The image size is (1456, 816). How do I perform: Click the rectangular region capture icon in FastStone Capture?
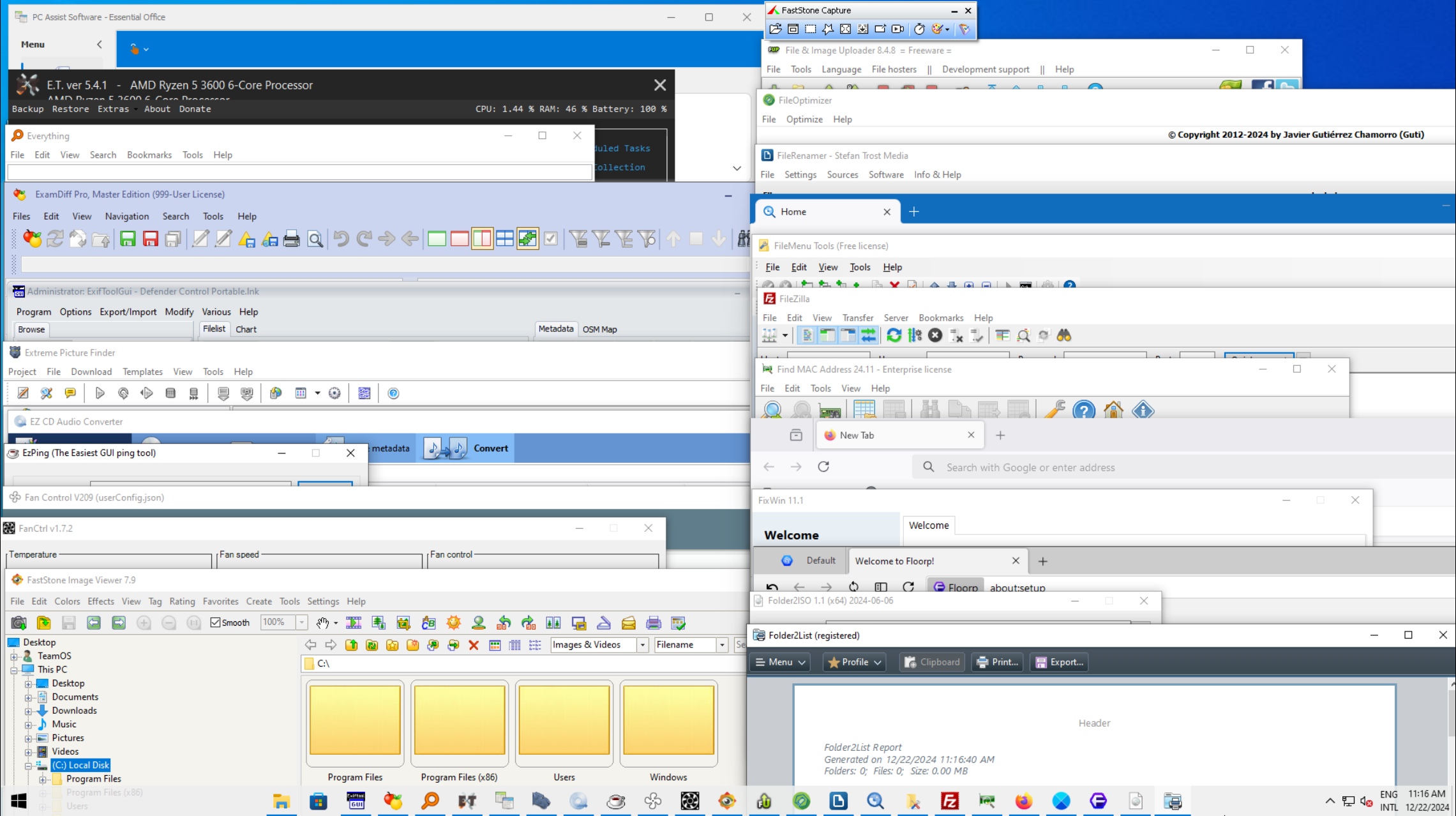tap(811, 29)
